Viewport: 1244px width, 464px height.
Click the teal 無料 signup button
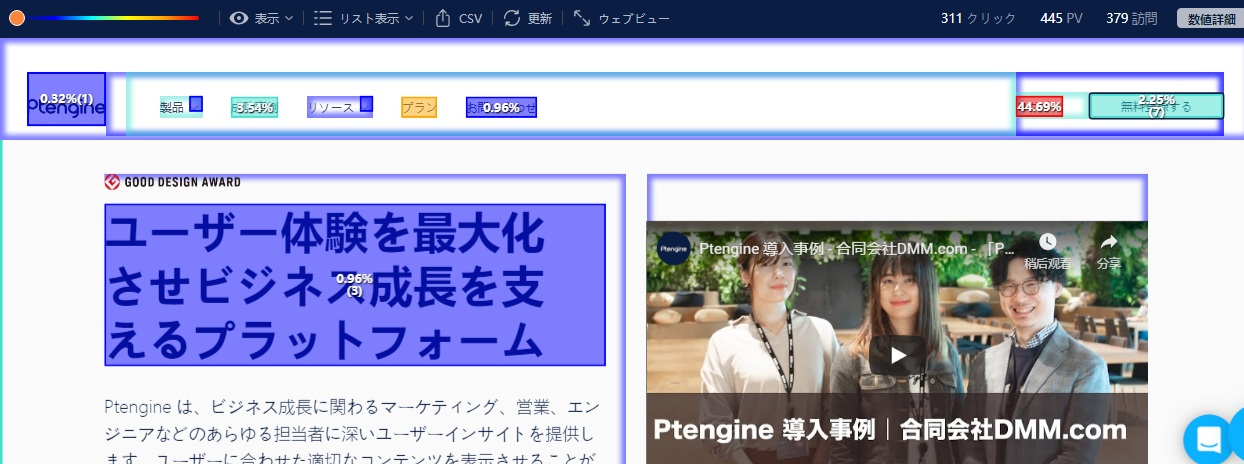click(1156, 105)
